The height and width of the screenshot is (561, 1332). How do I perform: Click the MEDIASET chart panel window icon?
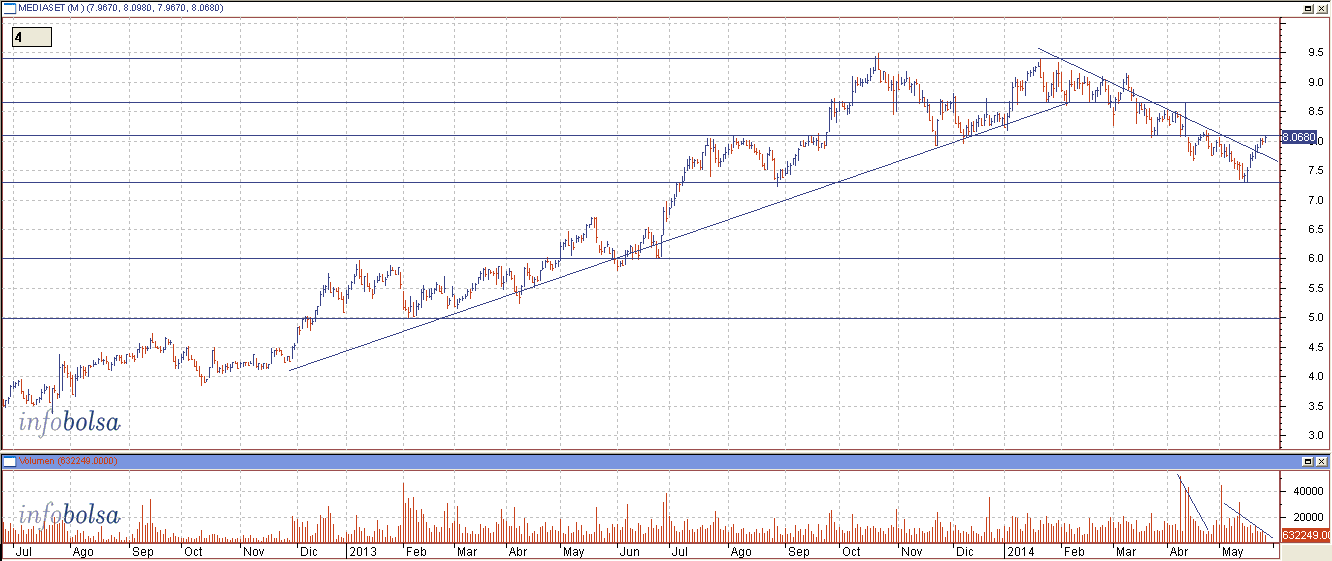(x=8, y=8)
